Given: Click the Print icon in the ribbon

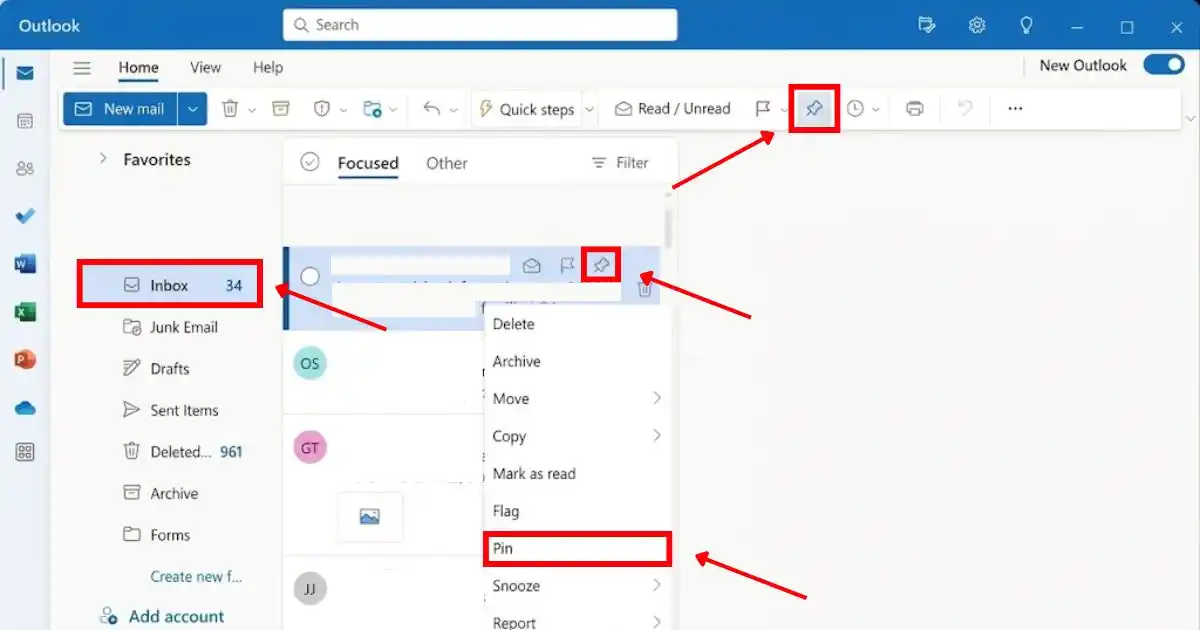Looking at the screenshot, I should tap(914, 109).
